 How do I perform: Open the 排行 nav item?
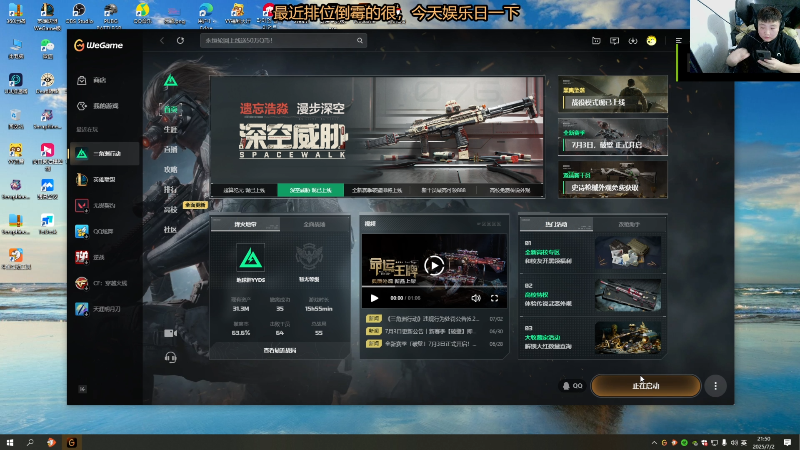pos(170,189)
